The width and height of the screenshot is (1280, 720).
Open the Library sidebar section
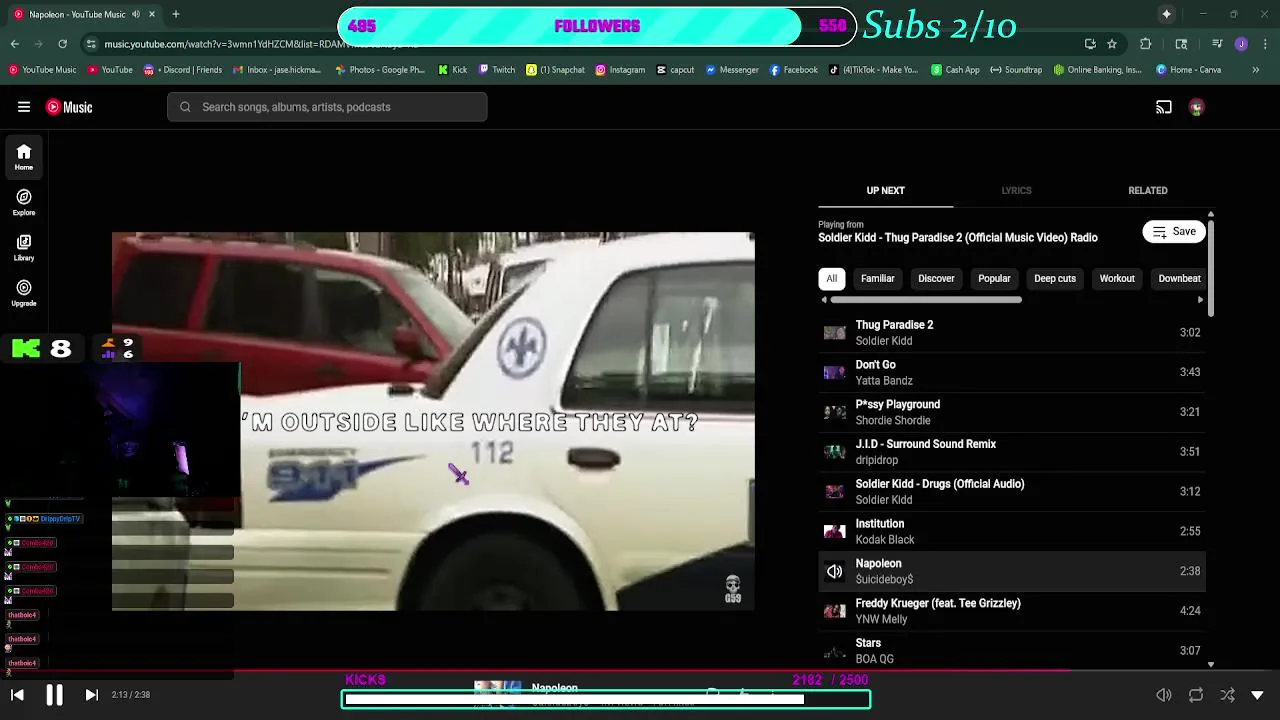24,247
